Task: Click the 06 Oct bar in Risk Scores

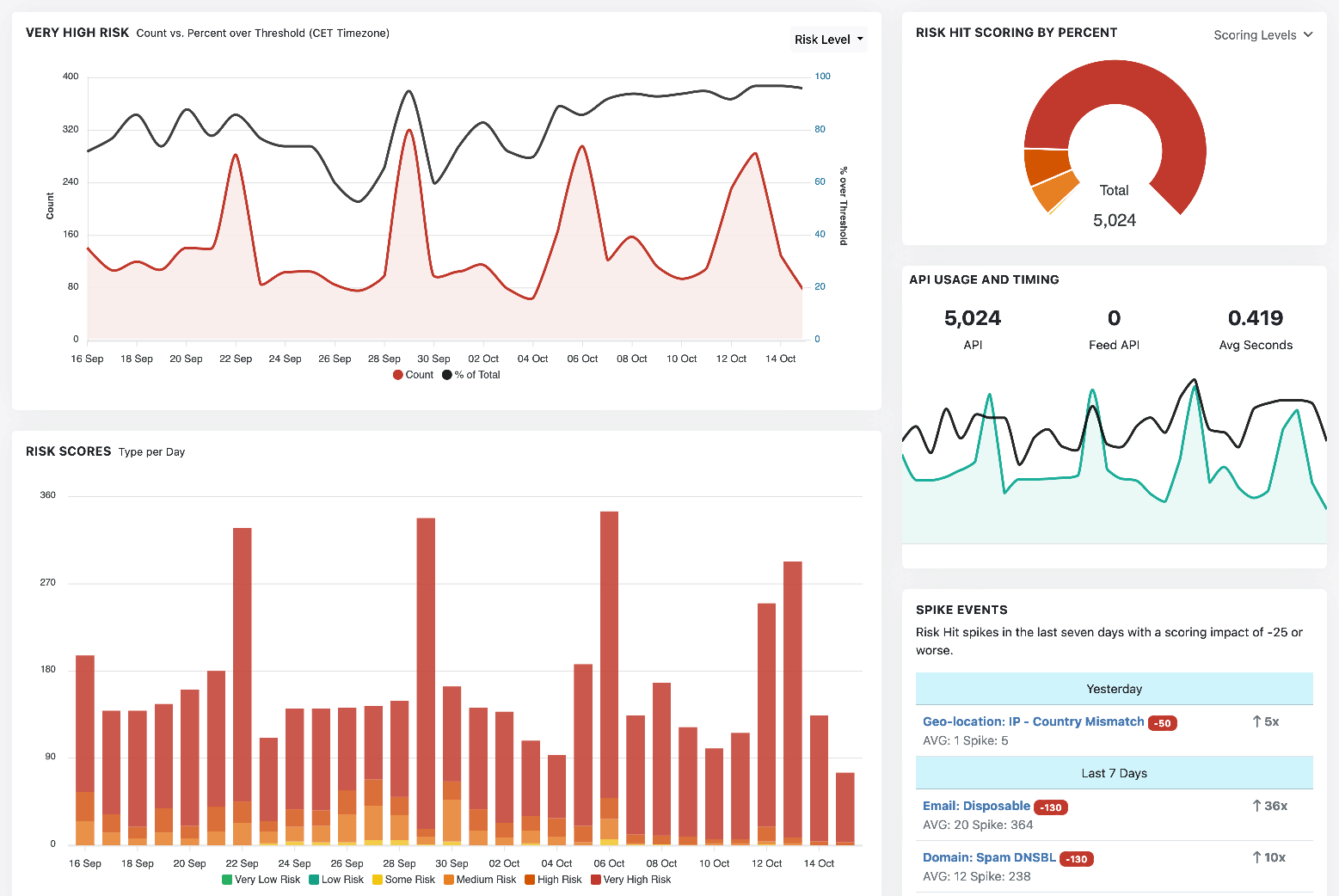Action: click(609, 678)
